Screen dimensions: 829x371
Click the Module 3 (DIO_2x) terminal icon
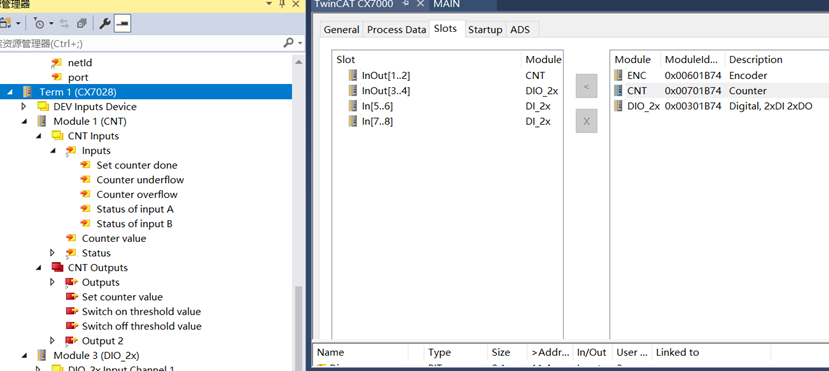tap(41, 355)
